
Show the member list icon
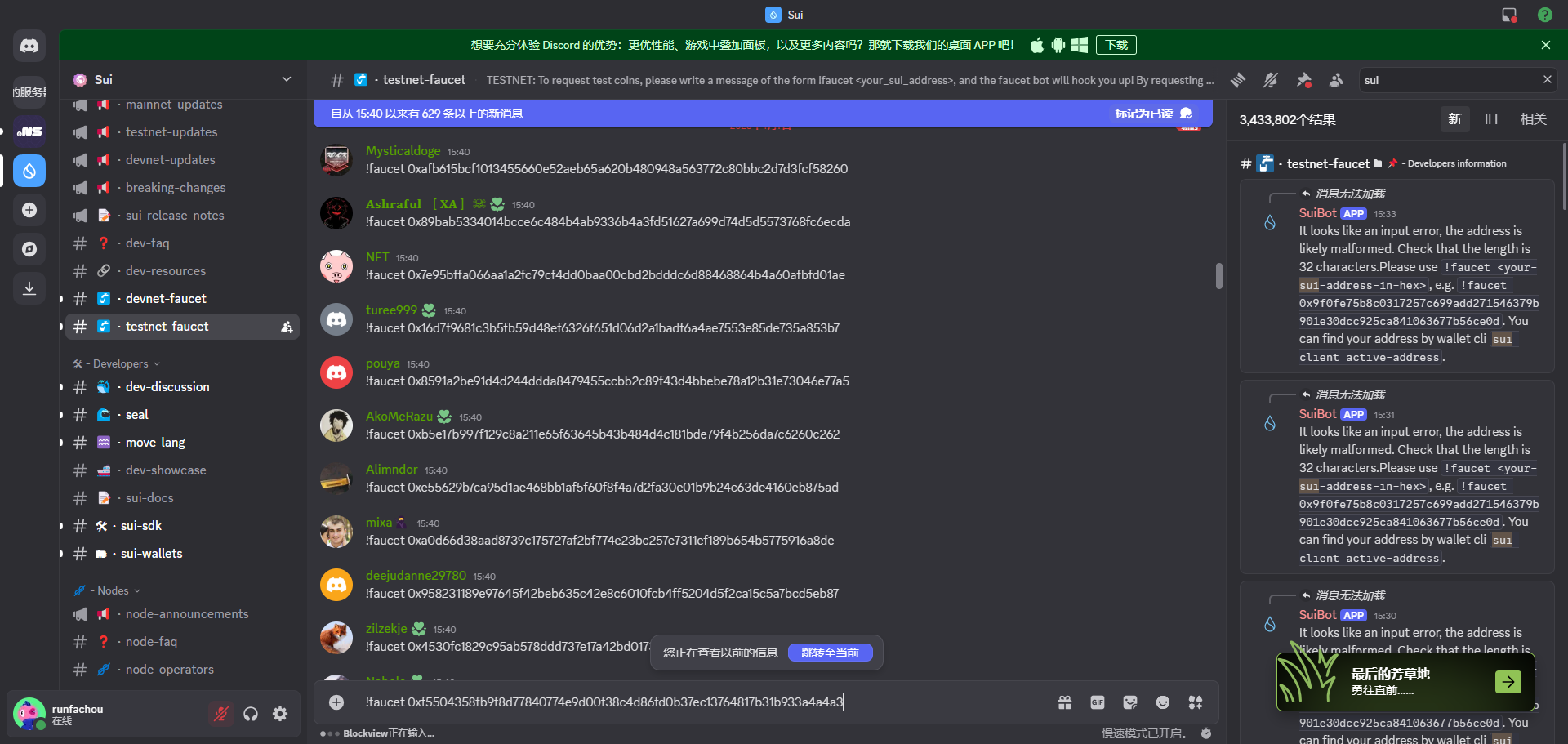tap(1336, 80)
